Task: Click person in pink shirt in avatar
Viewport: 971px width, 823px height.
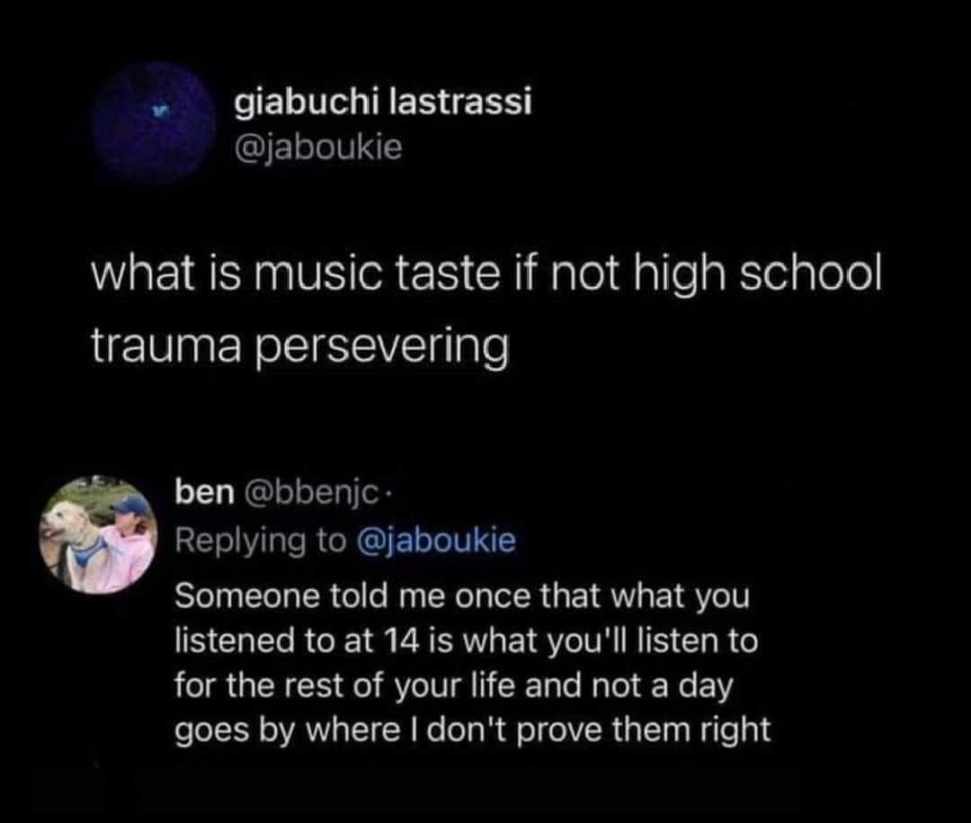Action: [x=127, y=544]
